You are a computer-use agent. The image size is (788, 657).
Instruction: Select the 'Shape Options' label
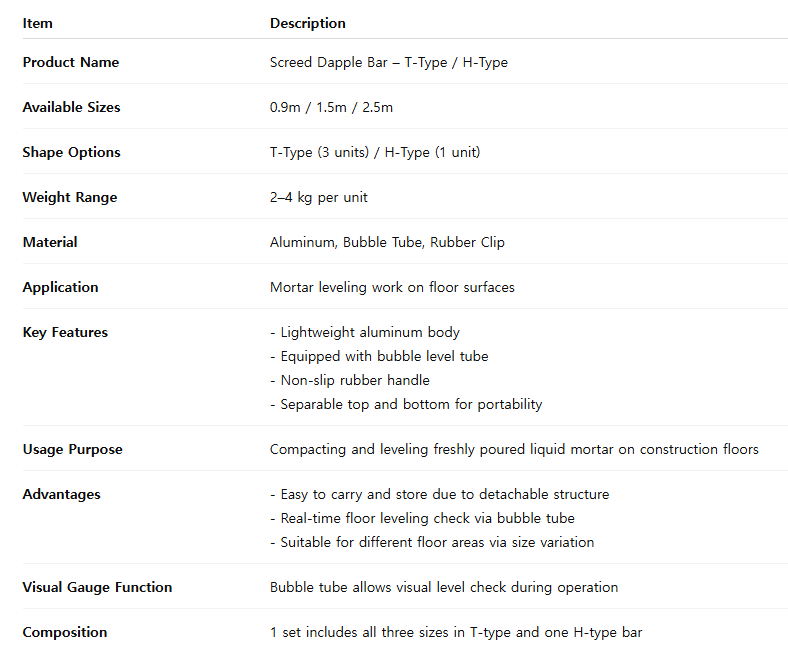(x=71, y=152)
